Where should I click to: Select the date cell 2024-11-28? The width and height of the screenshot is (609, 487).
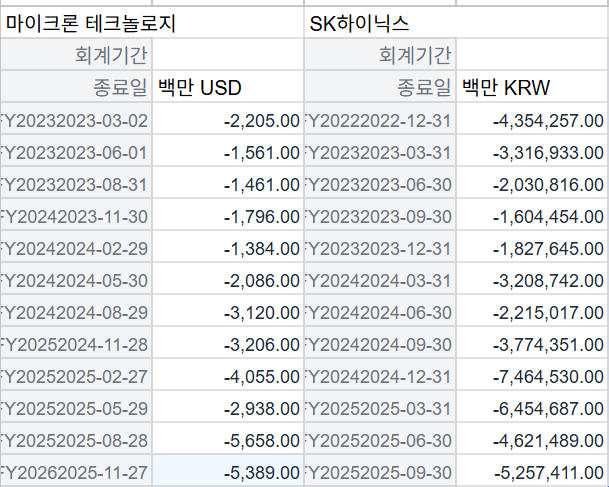(x=76, y=343)
